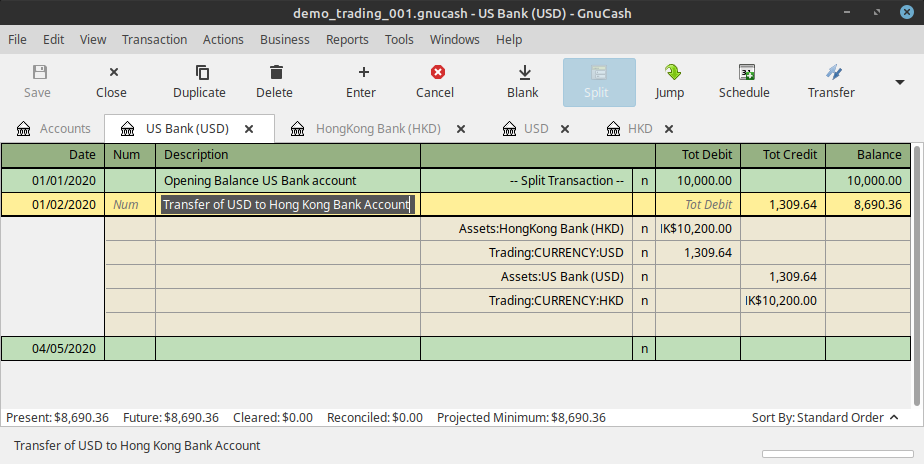
Task: Click the Blank transaction toolbar icon
Action: [x=522, y=81]
